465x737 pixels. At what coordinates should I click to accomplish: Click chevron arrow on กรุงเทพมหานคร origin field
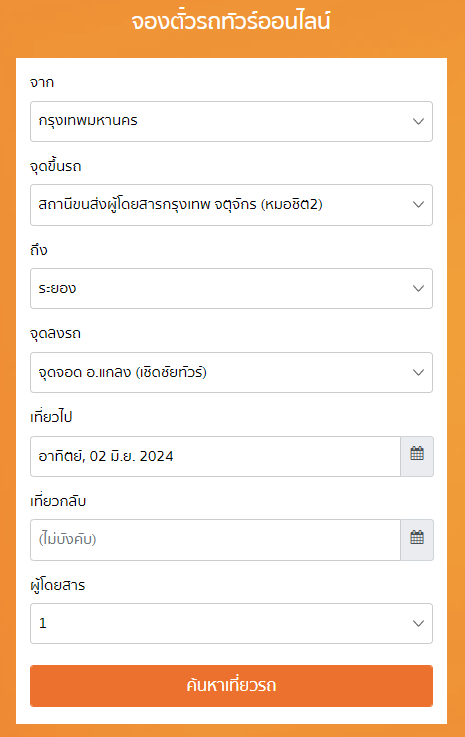coord(418,121)
